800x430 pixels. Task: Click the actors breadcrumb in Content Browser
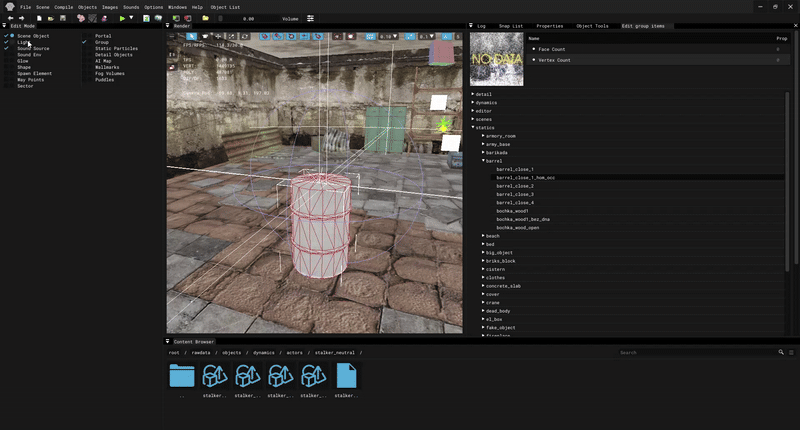coord(294,352)
